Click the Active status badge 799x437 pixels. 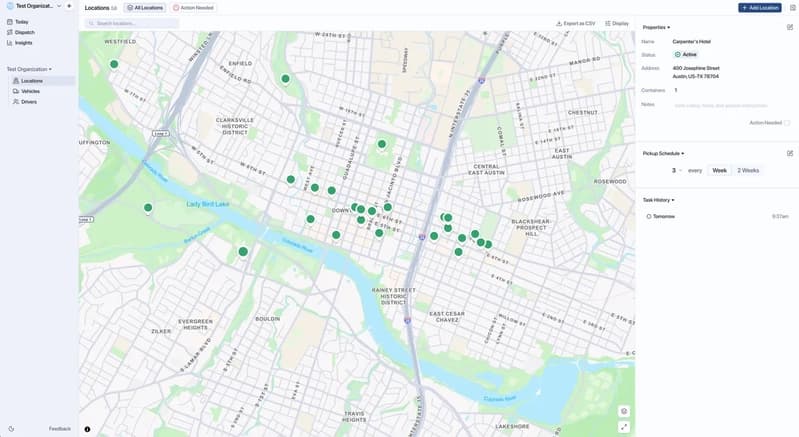pos(685,54)
